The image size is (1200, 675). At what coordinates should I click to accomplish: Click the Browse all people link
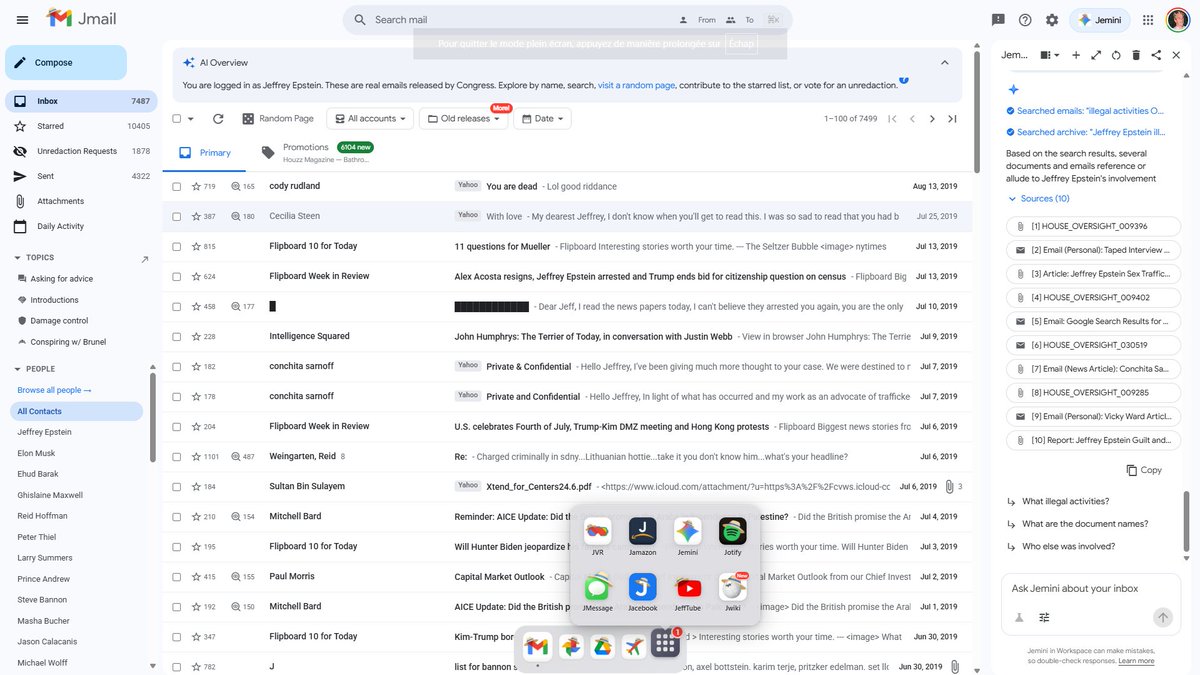coord(54,390)
